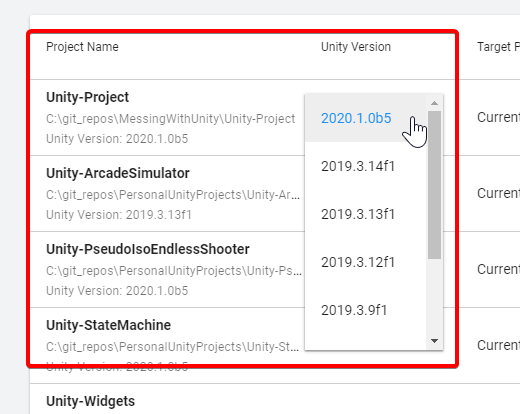Choose 2019.3.9f1 version entry
Viewport: 520px width, 414px height.
[x=365, y=310]
